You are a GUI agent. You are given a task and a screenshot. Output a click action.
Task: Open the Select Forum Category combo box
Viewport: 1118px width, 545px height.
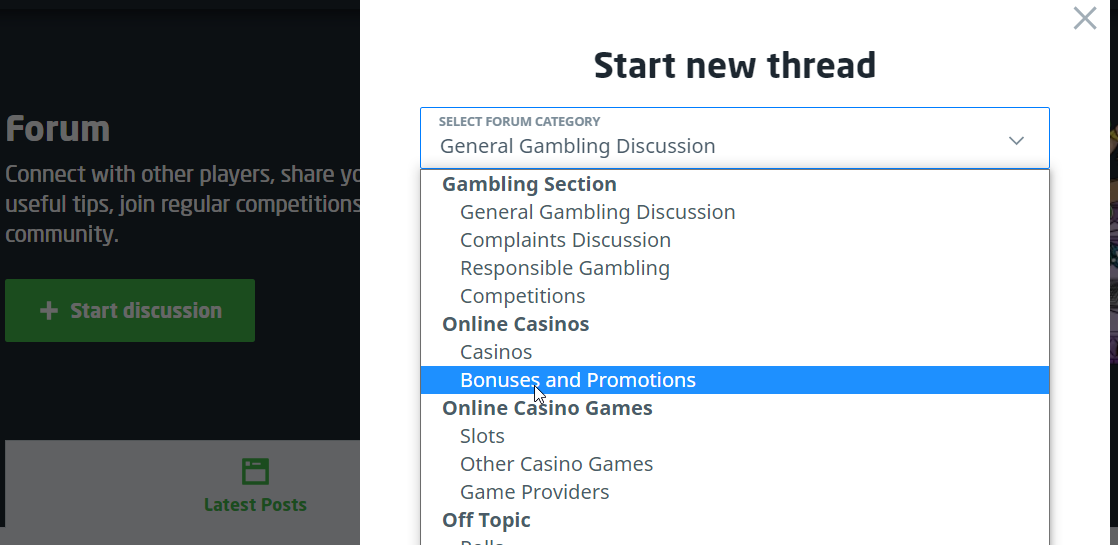click(x=734, y=138)
